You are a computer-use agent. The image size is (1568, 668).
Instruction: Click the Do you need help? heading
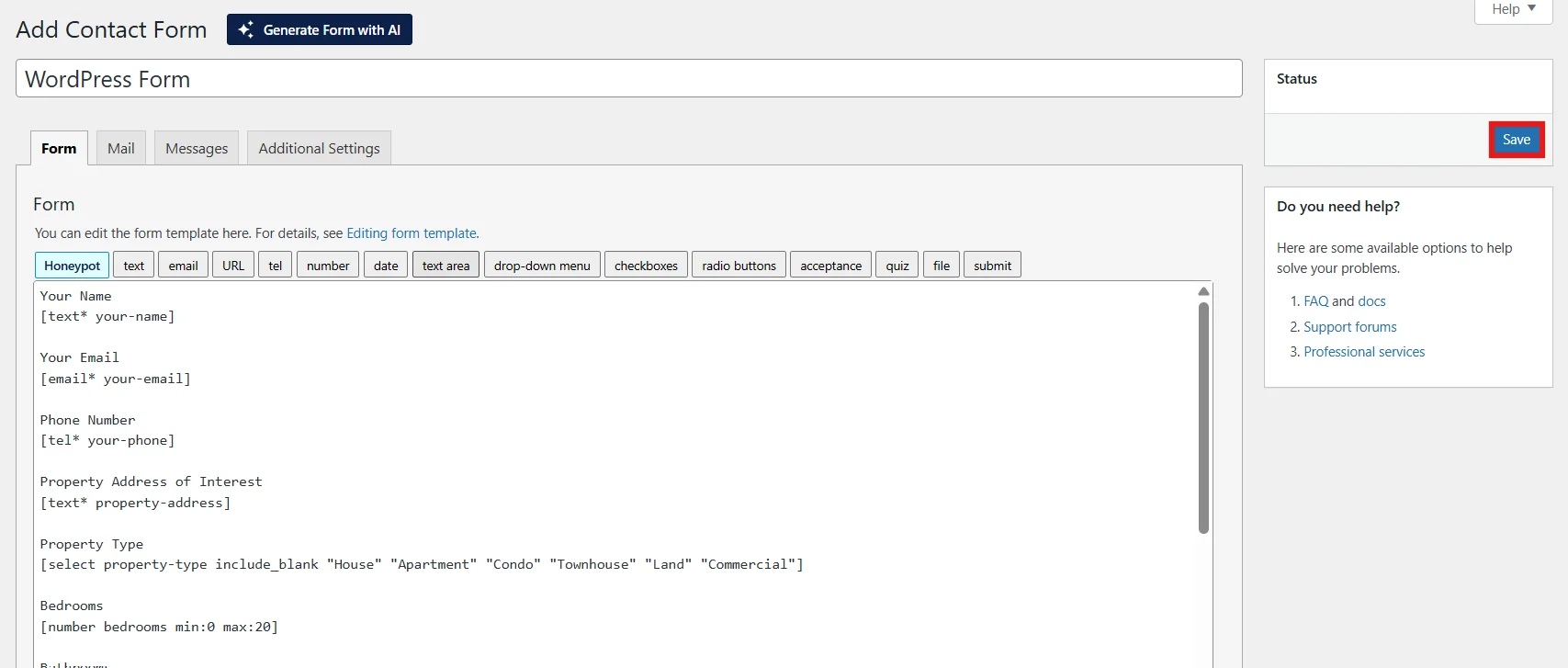point(1338,207)
